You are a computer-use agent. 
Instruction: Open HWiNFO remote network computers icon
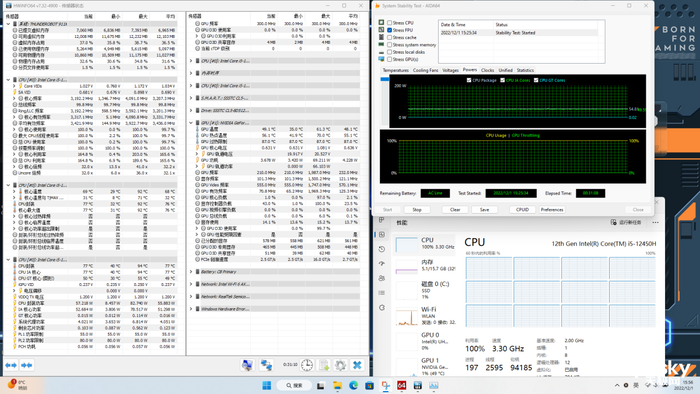[x=267, y=365]
